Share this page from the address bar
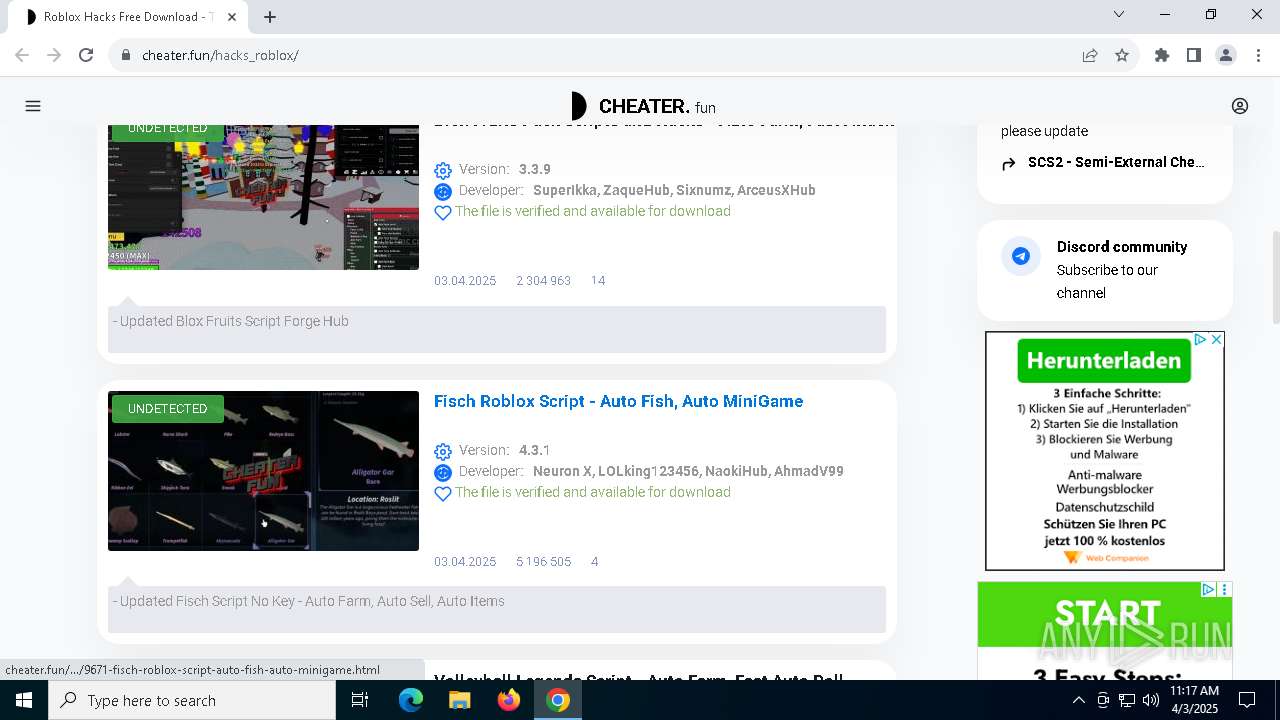Viewport: 1280px width, 720px height. point(1090,55)
